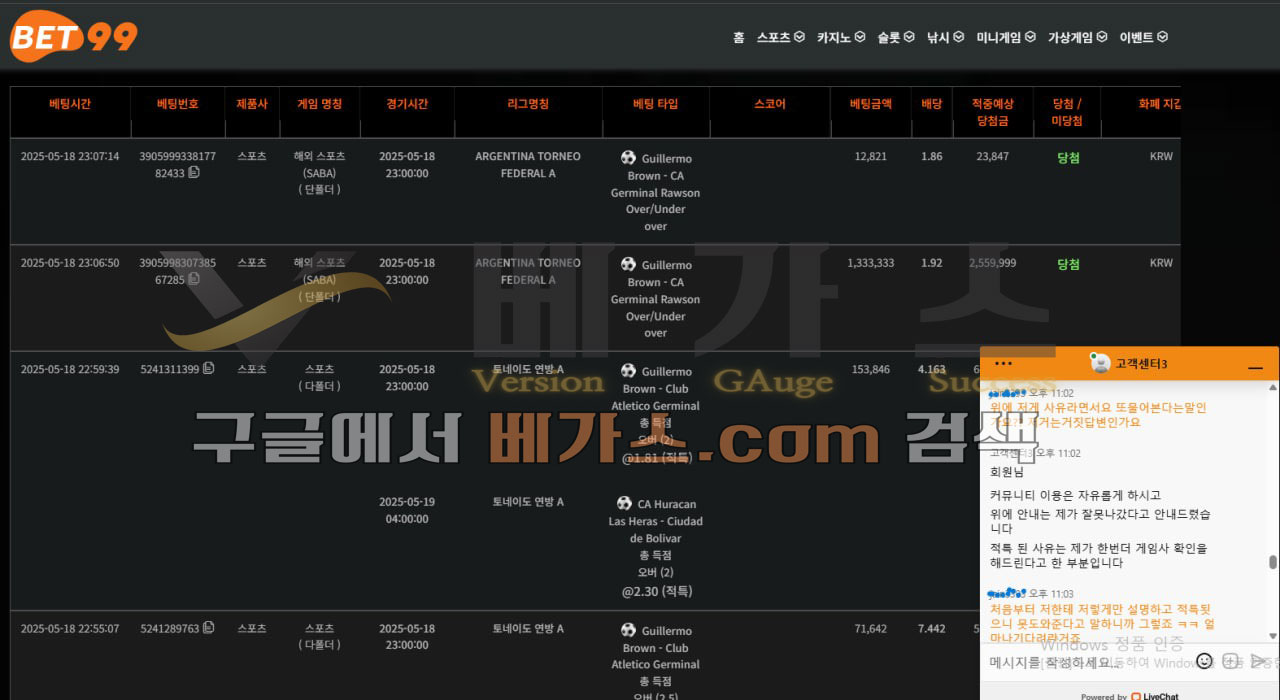Click the BET99 logo
The height and width of the screenshot is (700, 1280).
[x=74, y=36]
